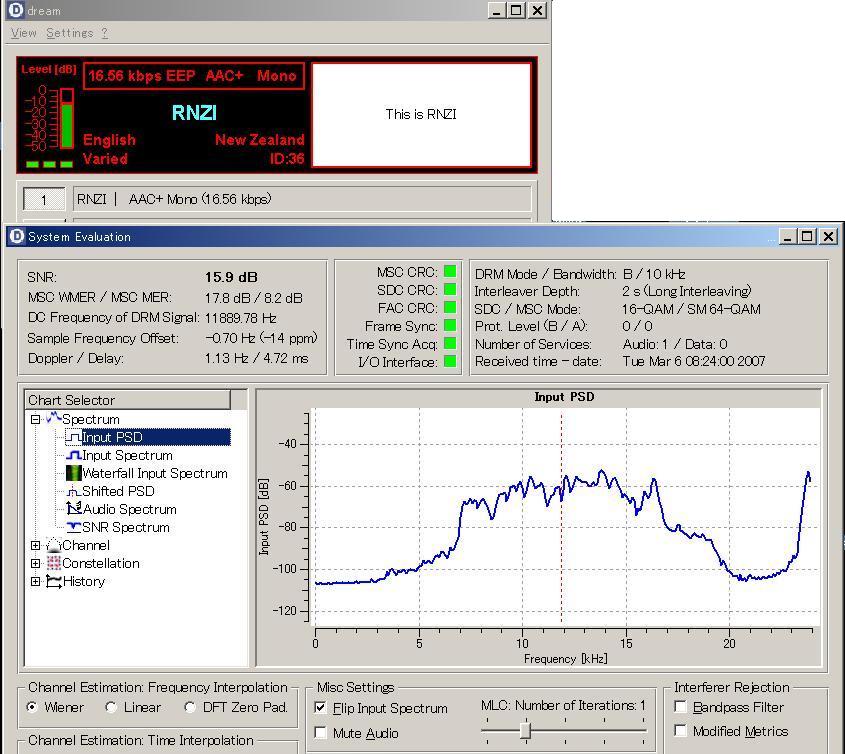
Task: Click the input level meter bar
Action: click(66, 119)
